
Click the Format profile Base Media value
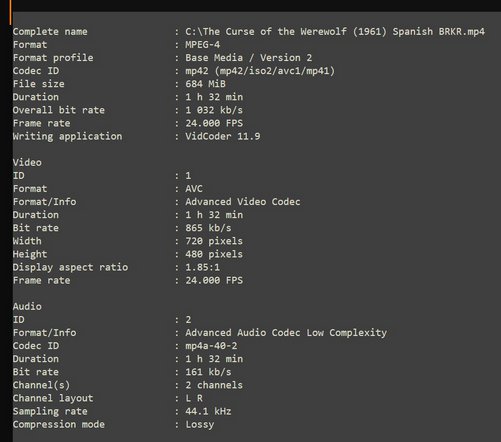click(x=249, y=58)
